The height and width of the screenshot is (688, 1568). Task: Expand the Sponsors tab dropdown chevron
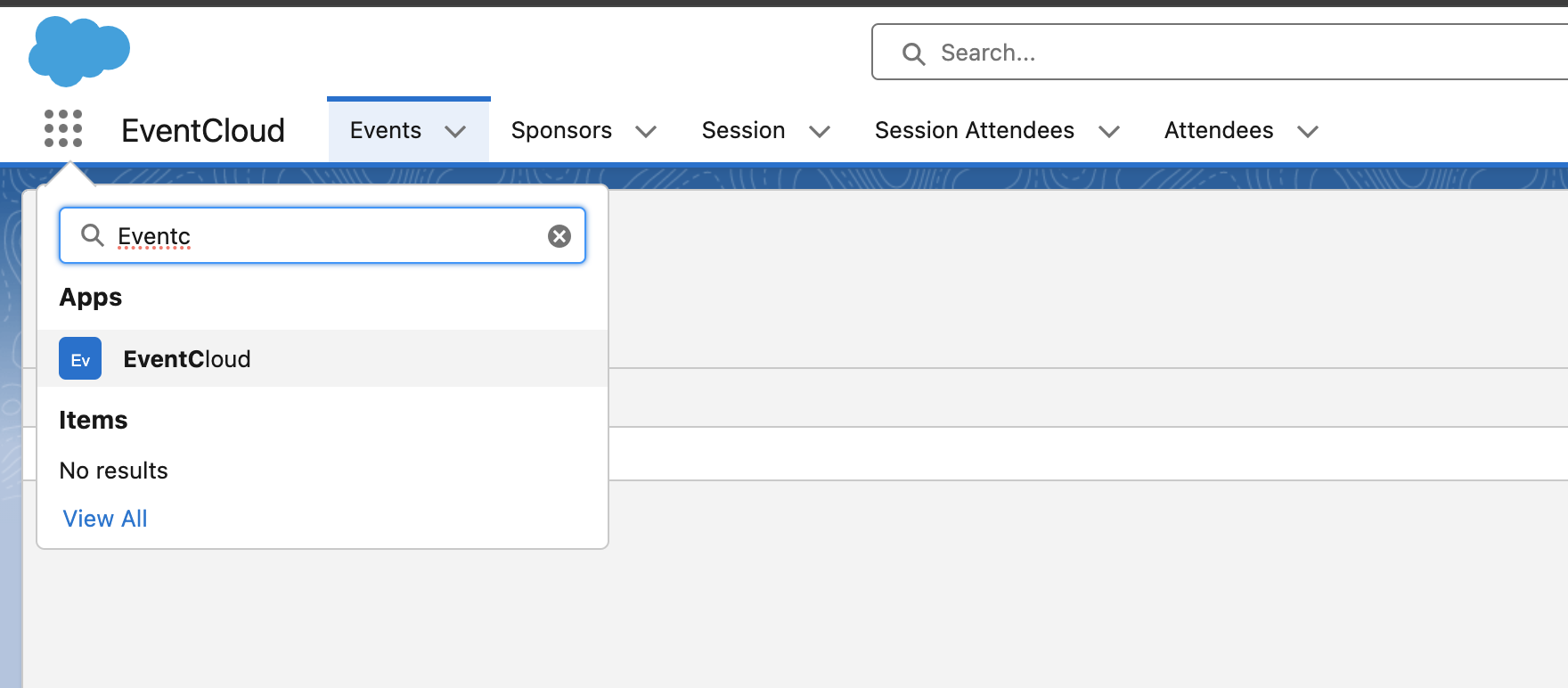point(646,132)
